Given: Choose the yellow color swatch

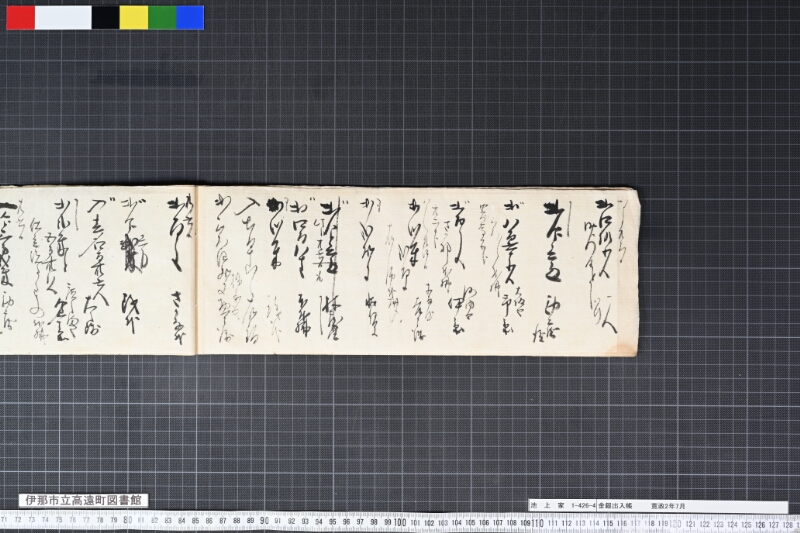Looking at the screenshot, I should tap(134, 17).
